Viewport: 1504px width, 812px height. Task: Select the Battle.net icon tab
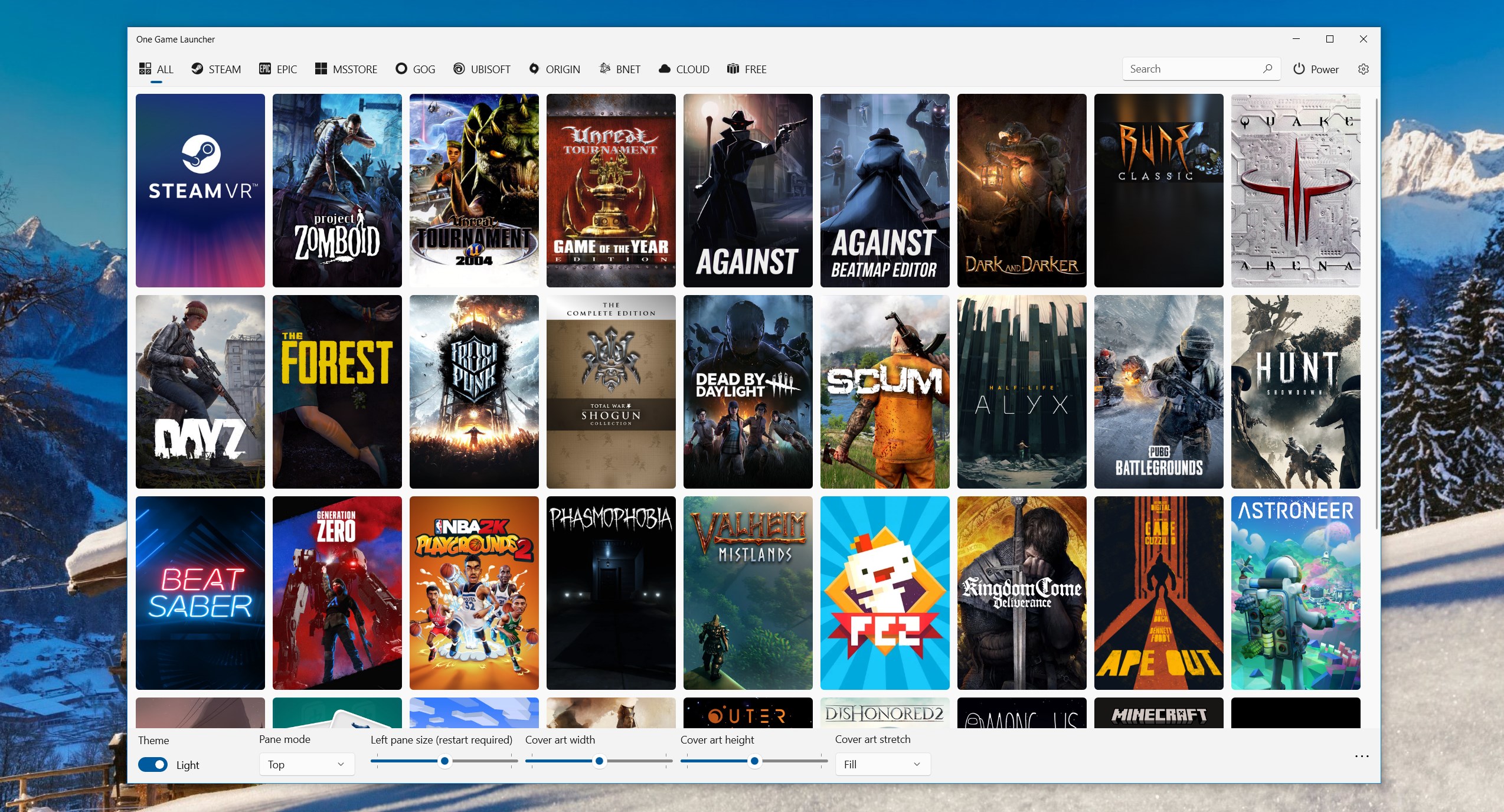click(x=604, y=69)
